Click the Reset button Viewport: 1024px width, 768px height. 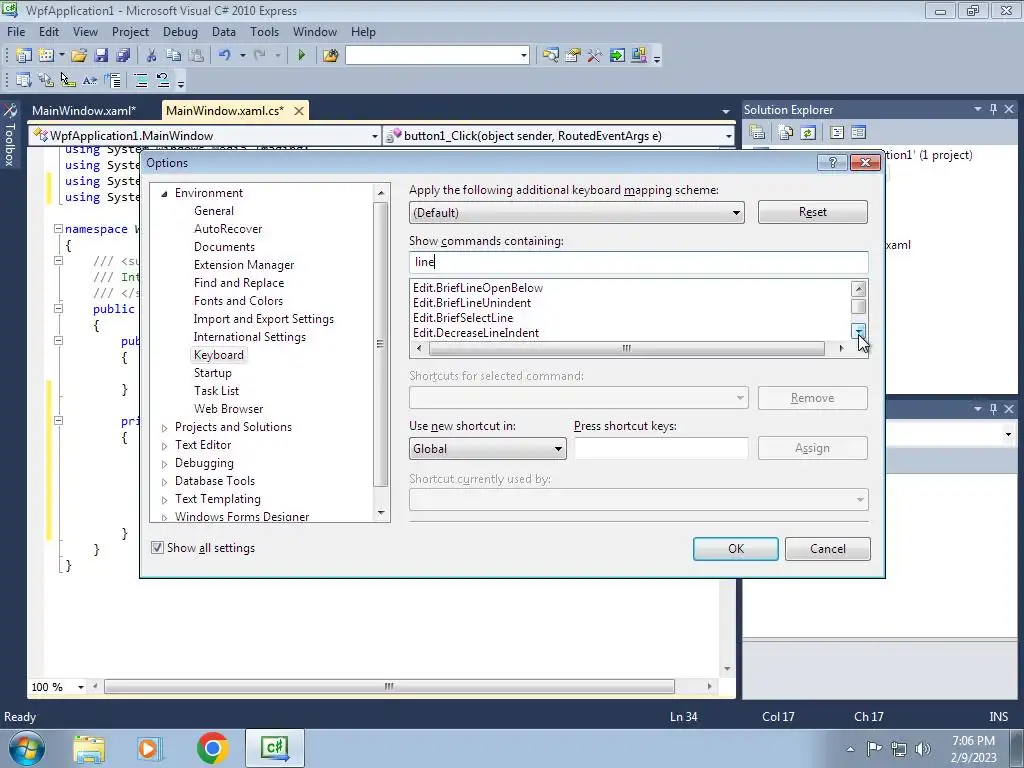tap(812, 212)
